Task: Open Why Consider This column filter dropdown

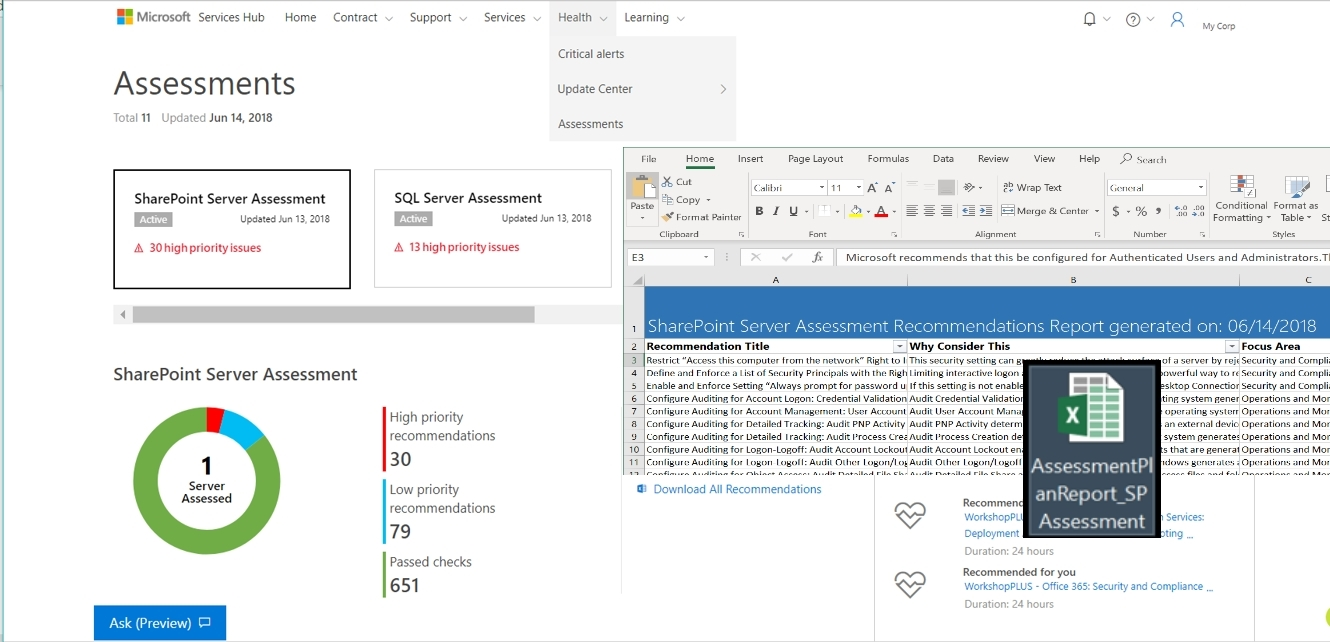Action: 1231,346
